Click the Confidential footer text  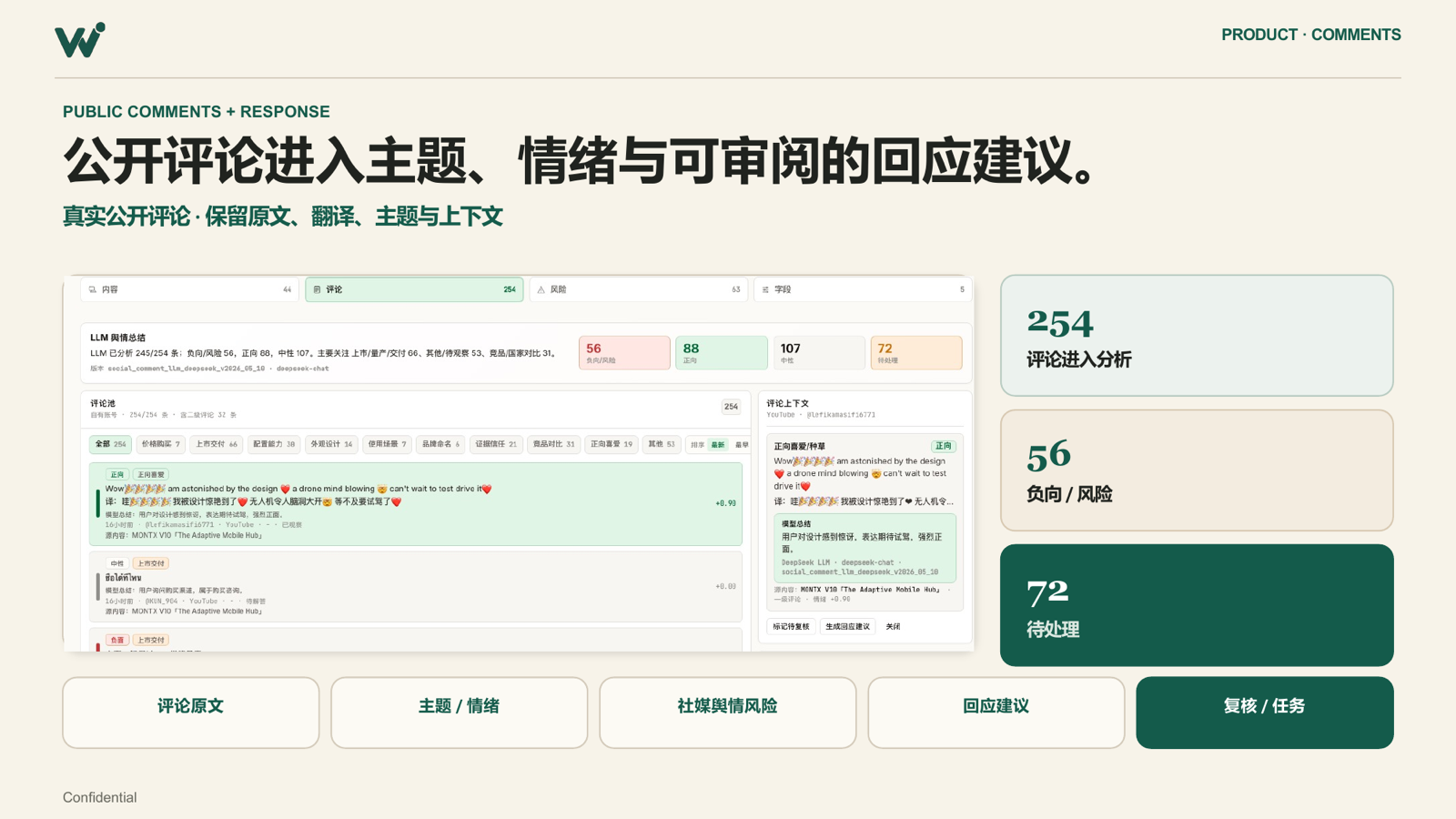[x=100, y=797]
